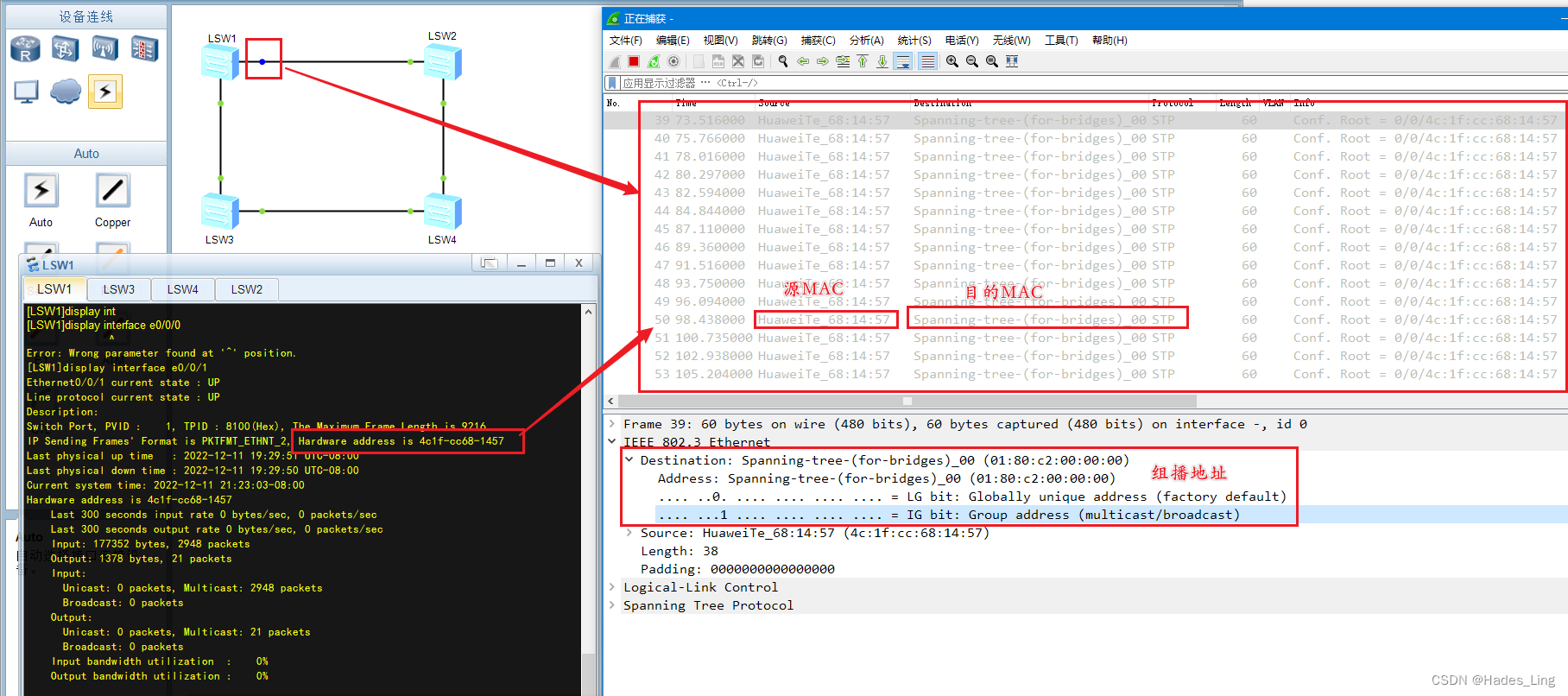Viewport: 1568px width, 696px height.
Task: Collapse the IEEE 802.3 Ethernet section
Action: tap(612, 442)
